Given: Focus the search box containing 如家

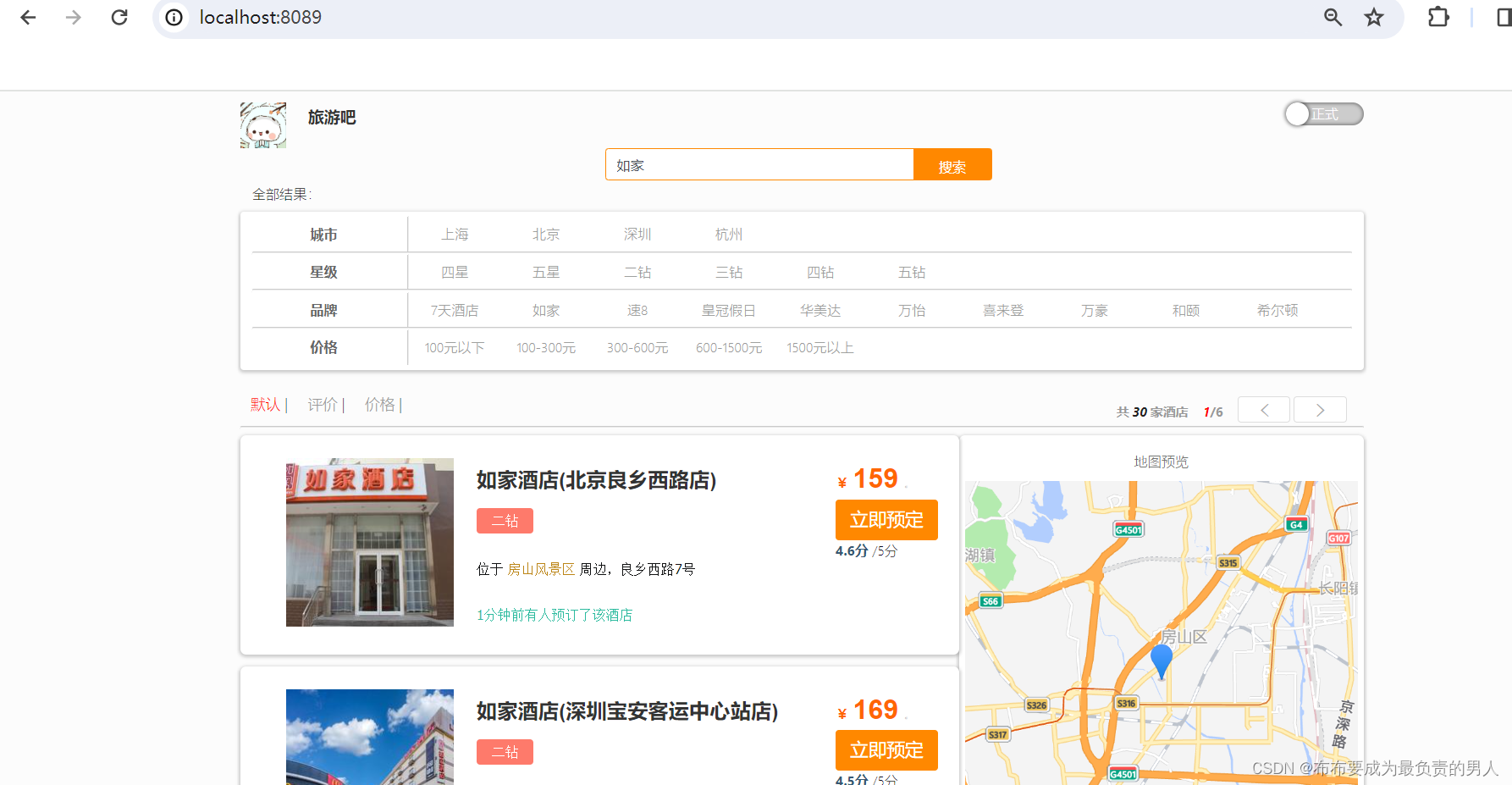Looking at the screenshot, I should 759,165.
